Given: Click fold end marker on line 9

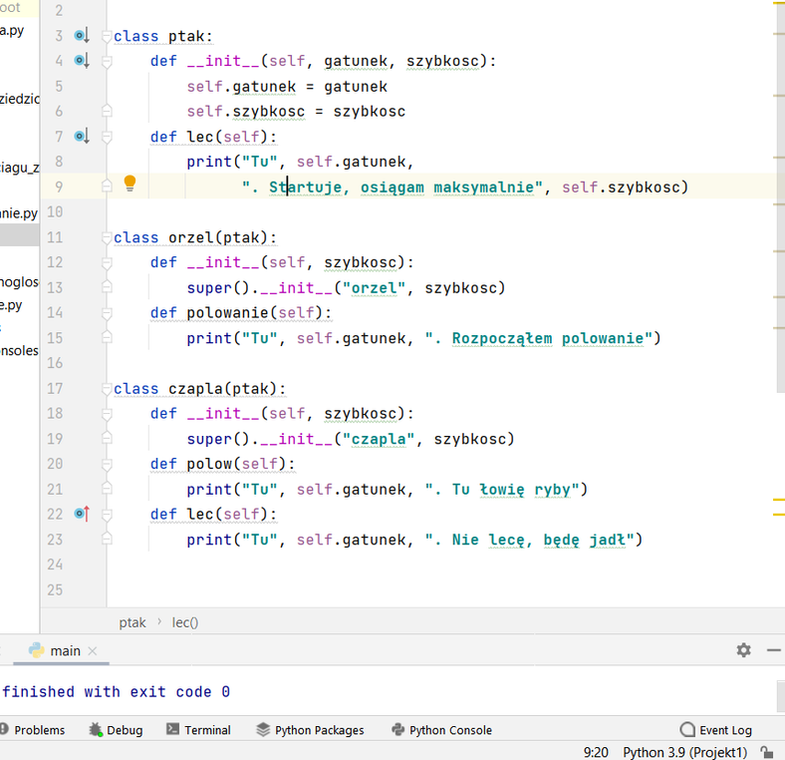Looking at the screenshot, I should pos(106,186).
